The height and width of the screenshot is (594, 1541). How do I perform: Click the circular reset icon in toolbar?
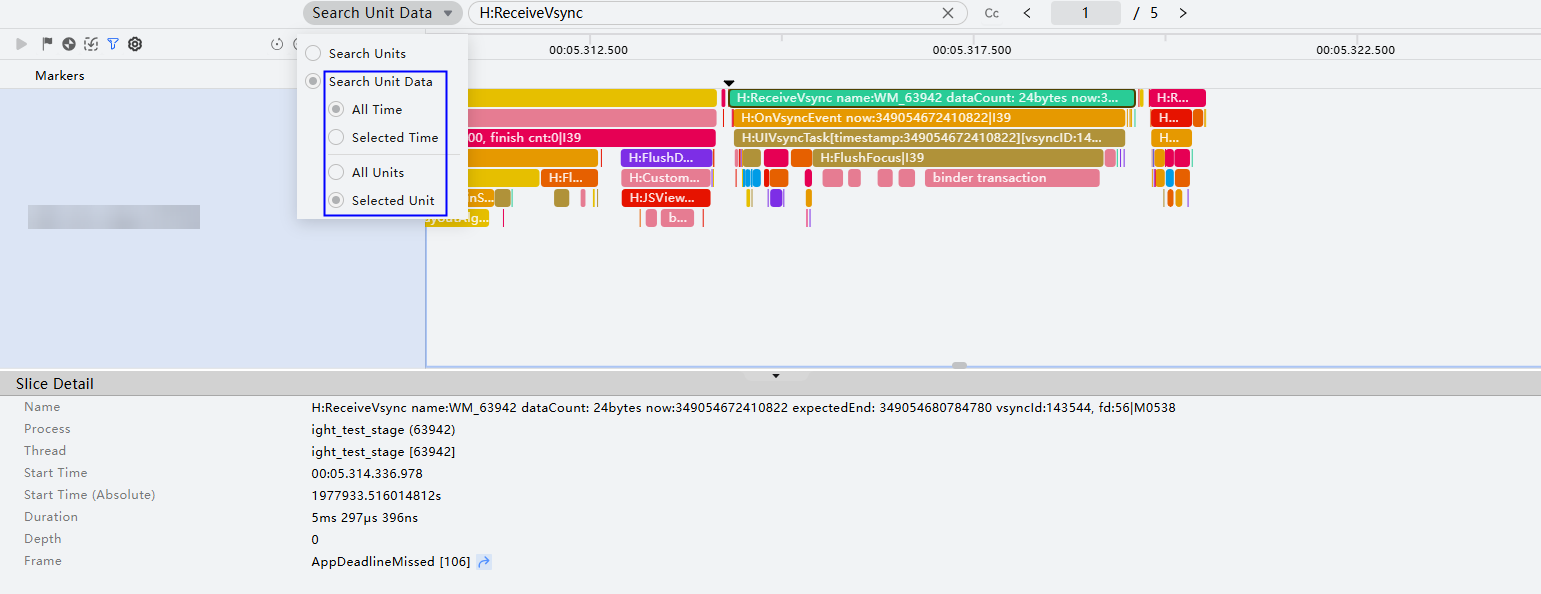pos(277,44)
